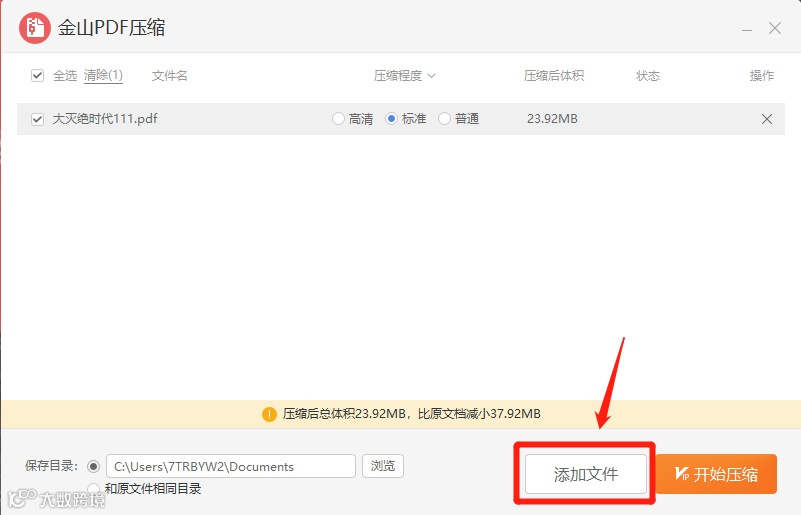Image resolution: width=801 pixels, height=515 pixels.
Task: Select the custom save directory radio button
Action: click(x=93, y=466)
